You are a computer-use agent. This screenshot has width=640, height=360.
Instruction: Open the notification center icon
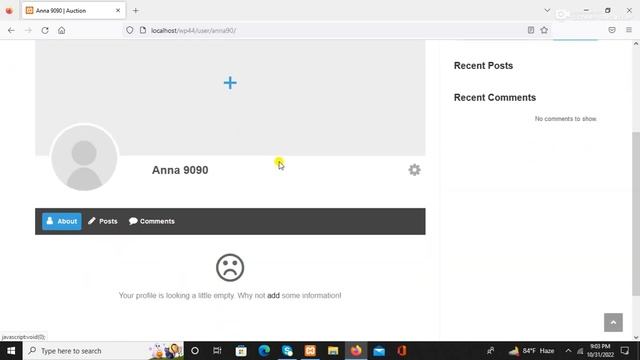(x=624, y=351)
